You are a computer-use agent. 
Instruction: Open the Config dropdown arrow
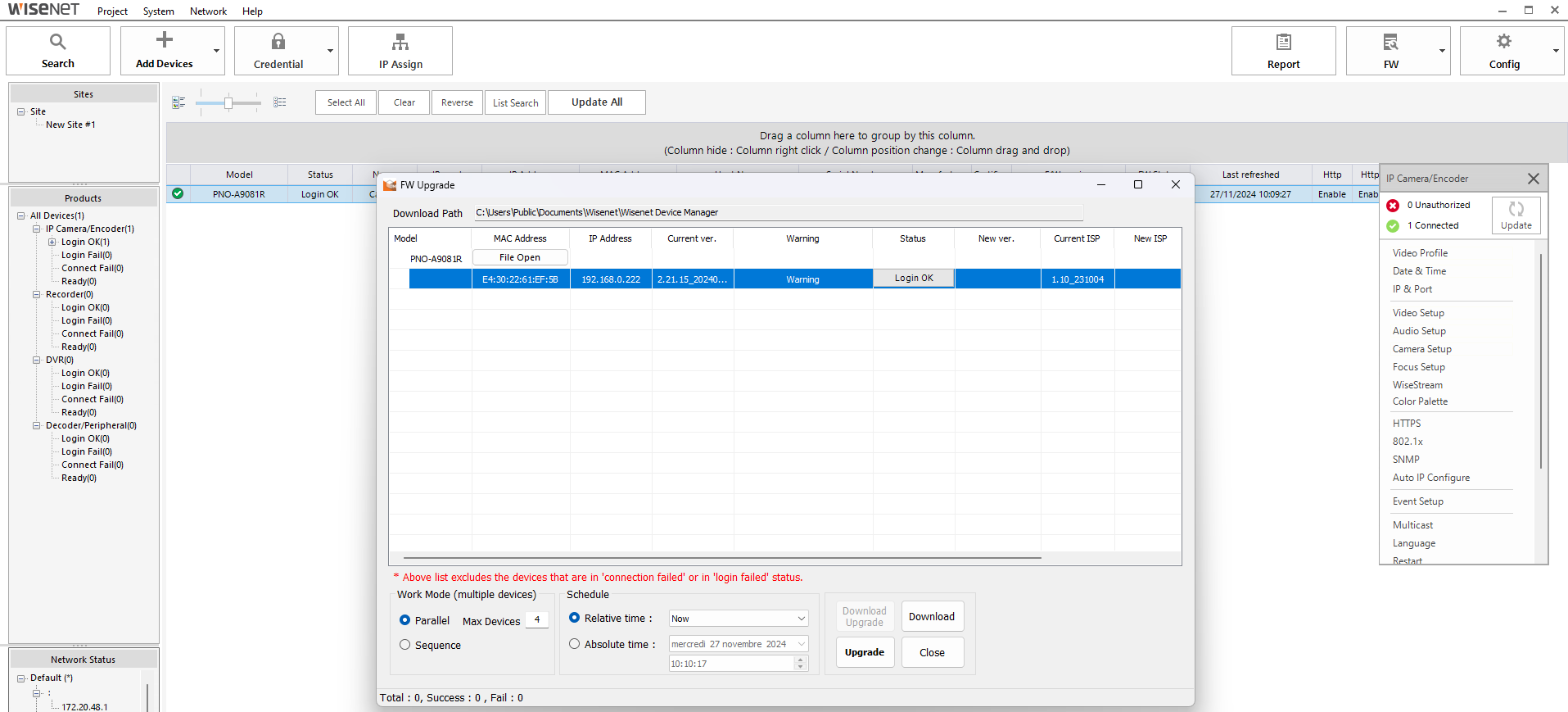point(1556,51)
